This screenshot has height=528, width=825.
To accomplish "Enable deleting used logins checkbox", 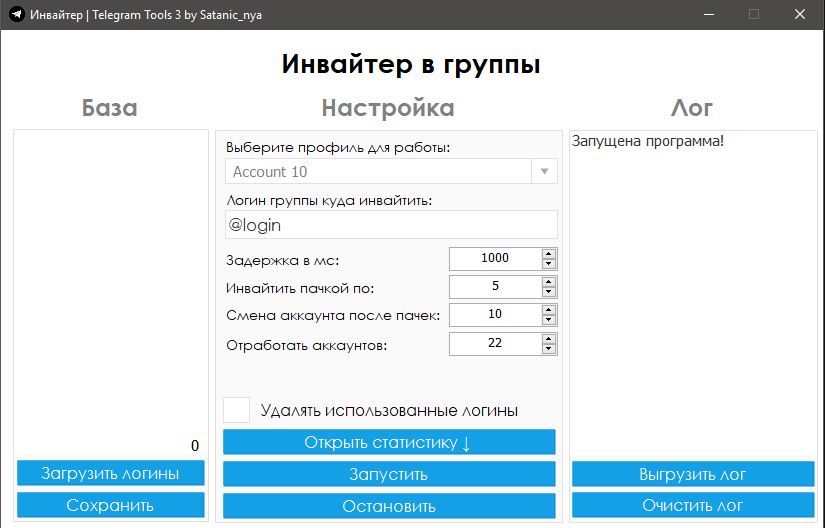I will (x=237, y=410).
